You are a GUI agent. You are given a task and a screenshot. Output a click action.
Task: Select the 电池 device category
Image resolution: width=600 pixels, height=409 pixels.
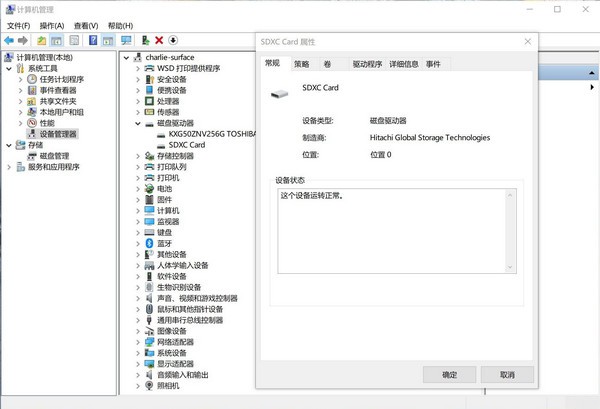(165, 189)
